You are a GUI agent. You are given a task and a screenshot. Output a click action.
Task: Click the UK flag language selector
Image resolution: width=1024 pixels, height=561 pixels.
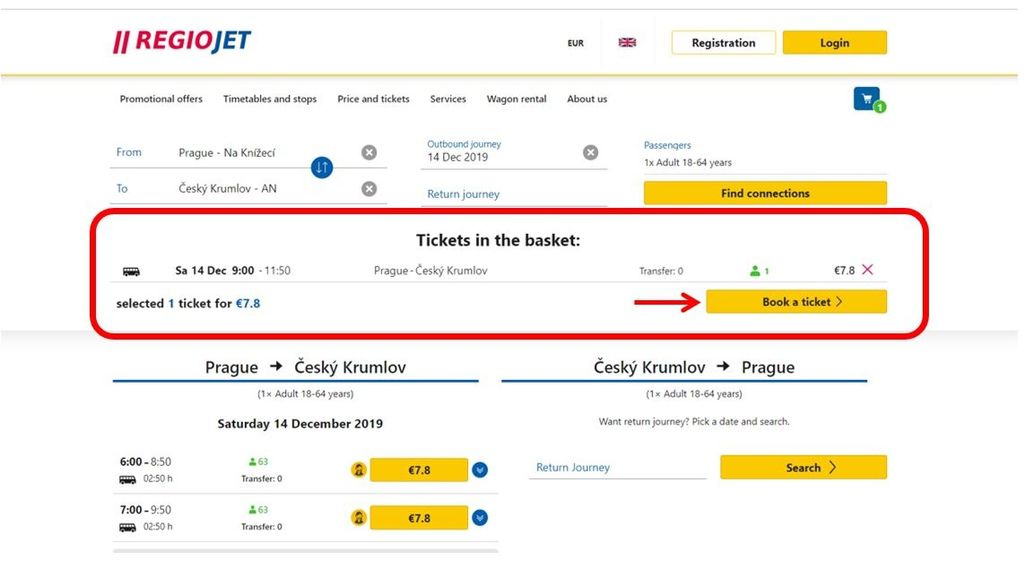[627, 42]
